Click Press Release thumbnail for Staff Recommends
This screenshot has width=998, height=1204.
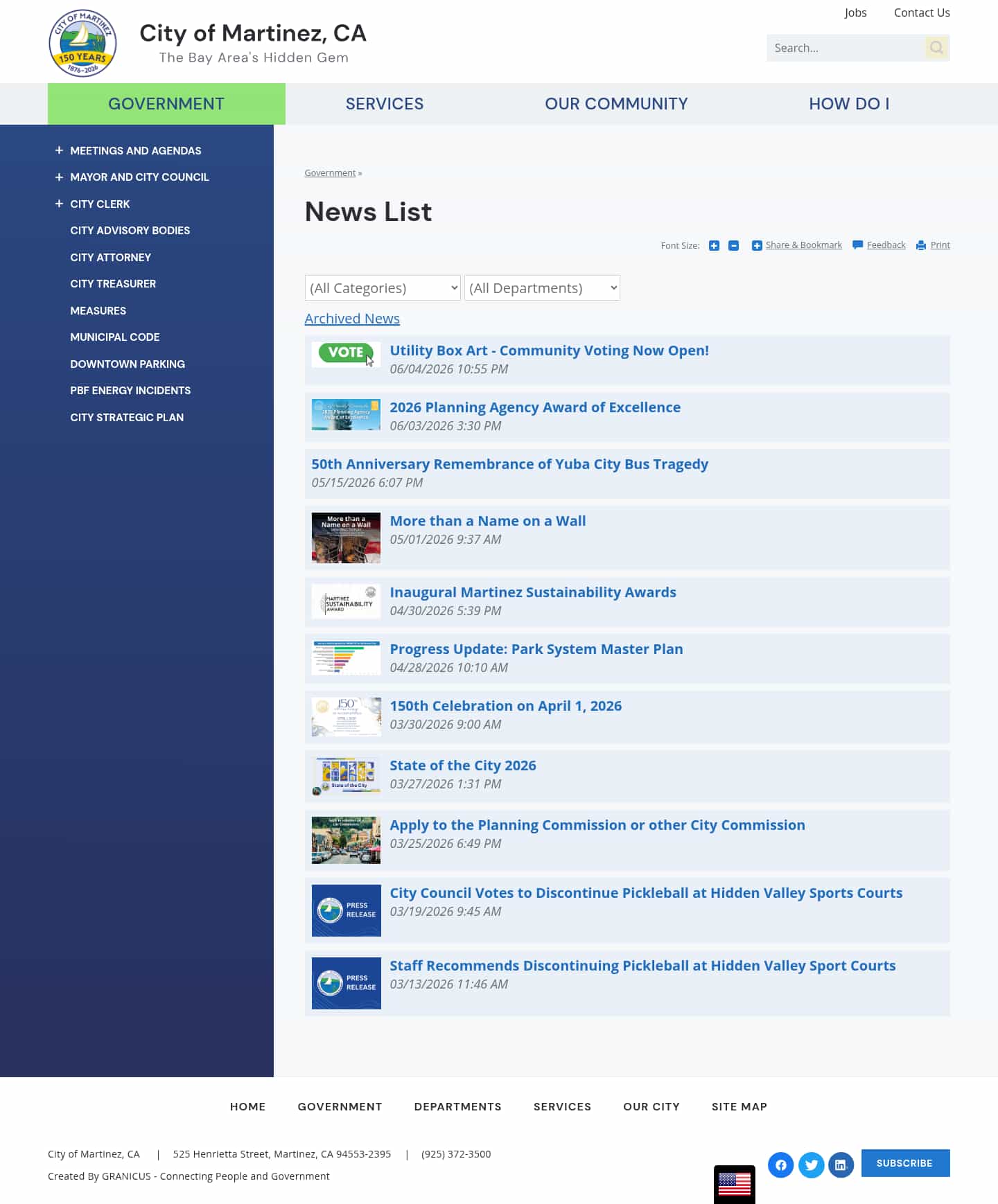[x=346, y=983]
